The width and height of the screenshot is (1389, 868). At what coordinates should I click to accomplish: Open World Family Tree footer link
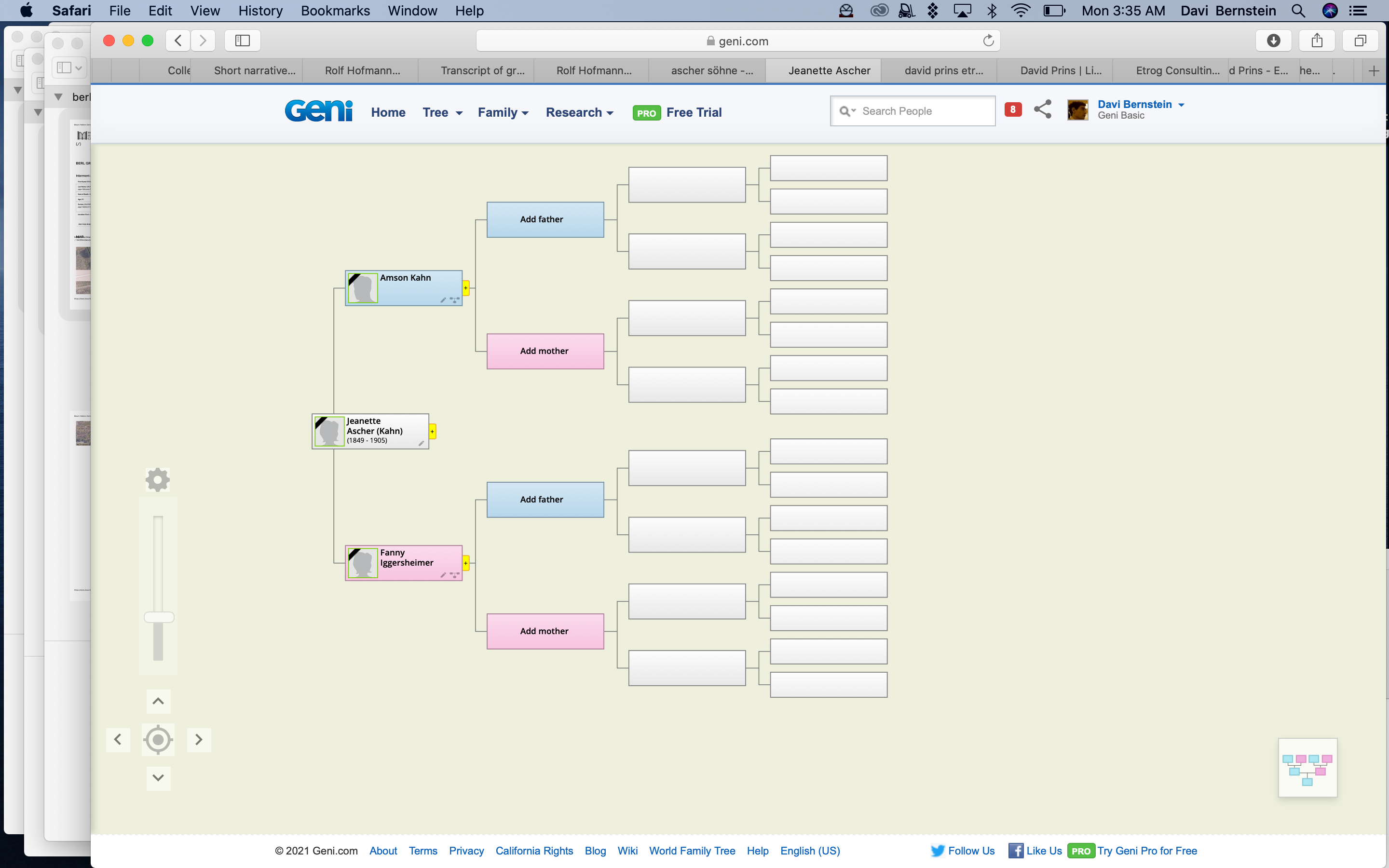692,850
